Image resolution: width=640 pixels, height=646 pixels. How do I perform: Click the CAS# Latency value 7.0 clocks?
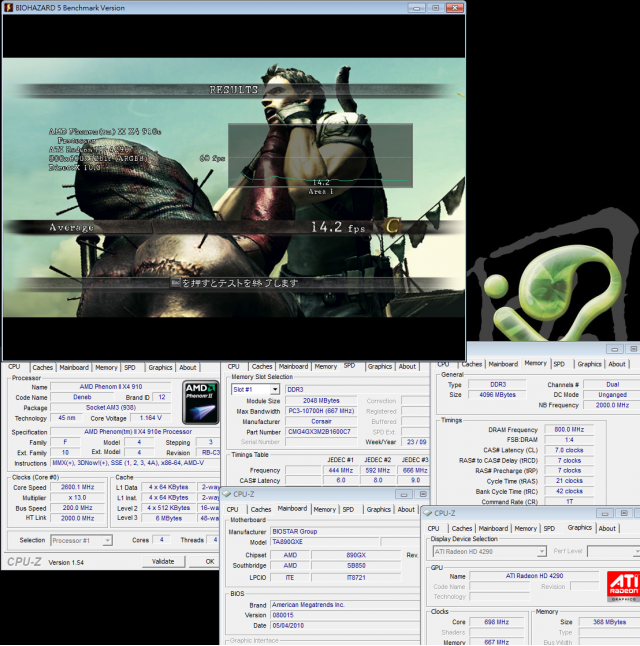click(x=569, y=450)
